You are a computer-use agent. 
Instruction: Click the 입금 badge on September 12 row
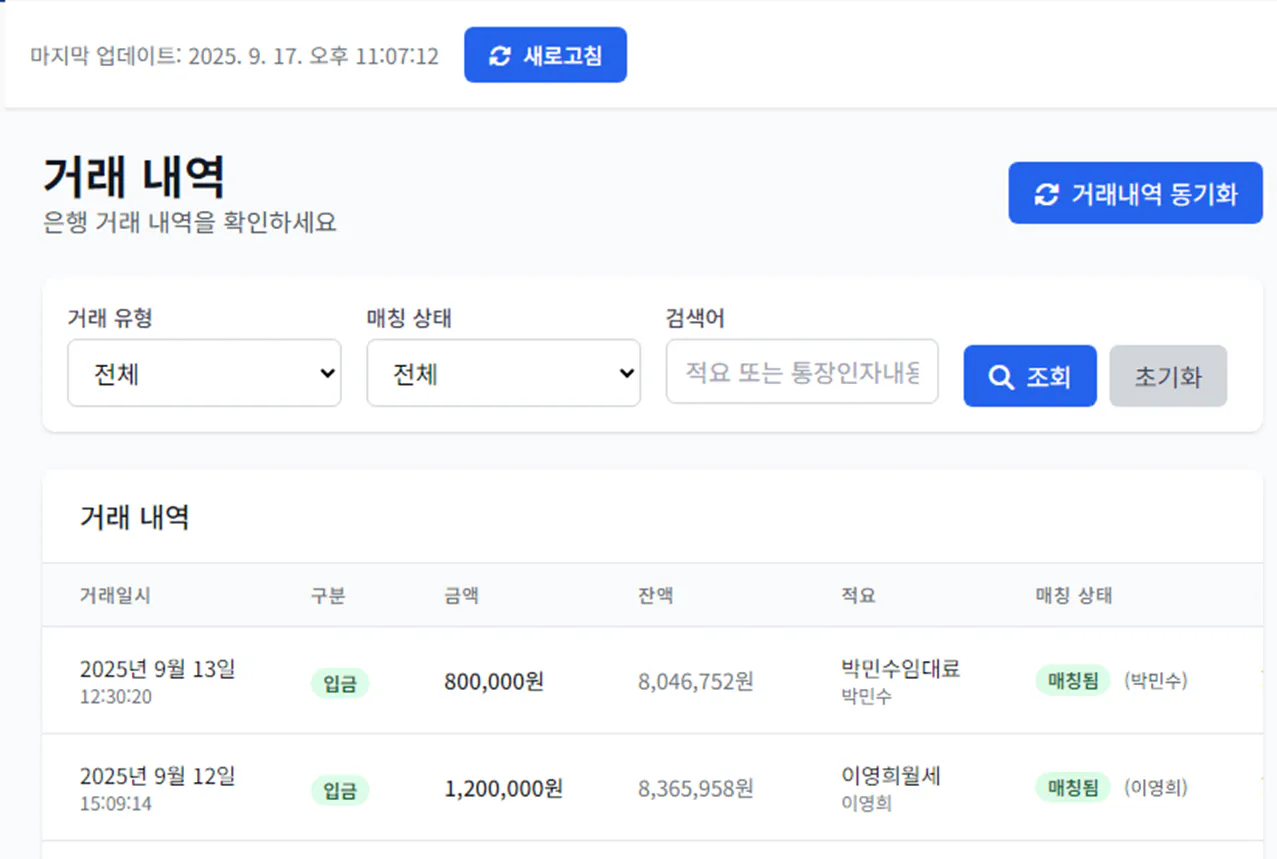(340, 789)
